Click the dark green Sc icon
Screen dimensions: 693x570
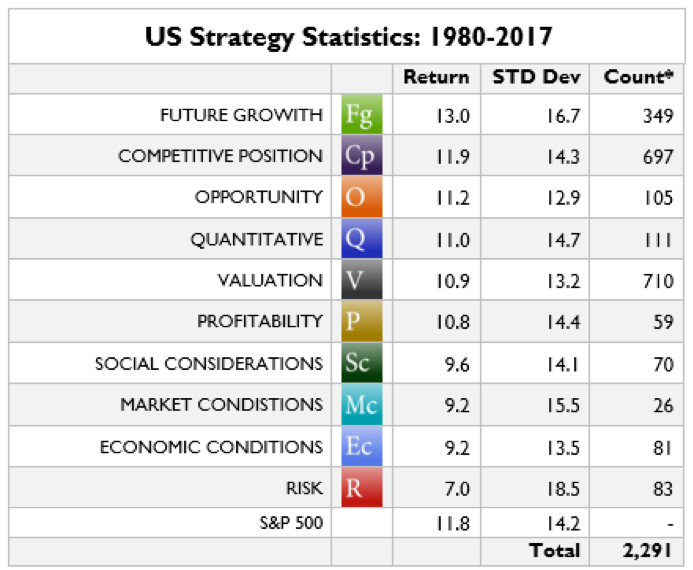[360, 363]
